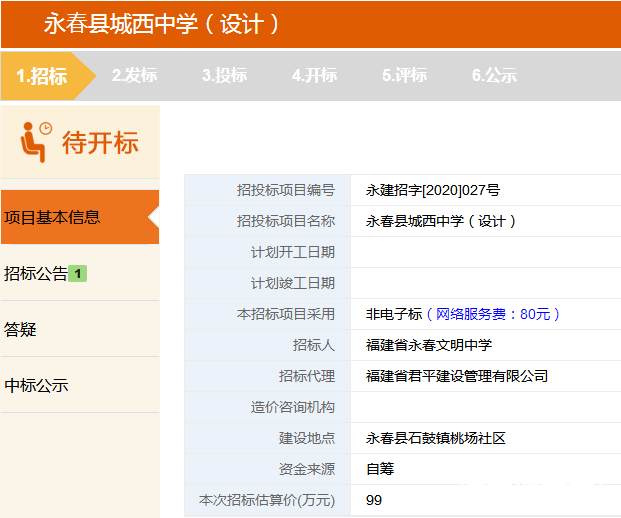
Task: Click 福建省君平建设管理有限公司 agency value
Action: coord(457,376)
